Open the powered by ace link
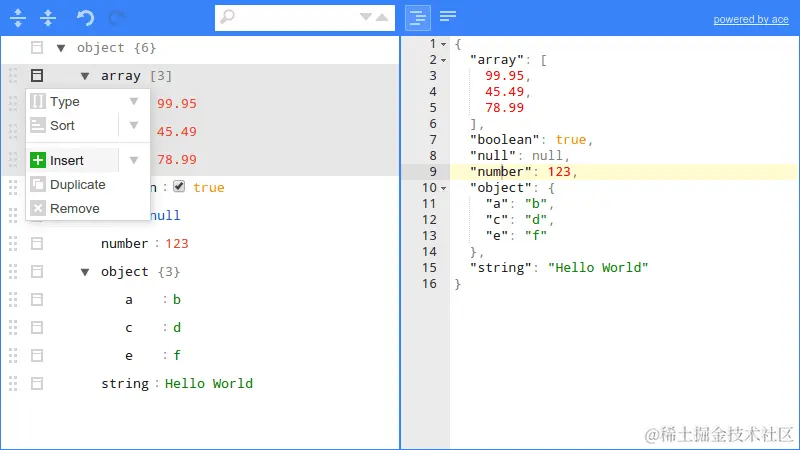The height and width of the screenshot is (450, 800). pos(751,19)
